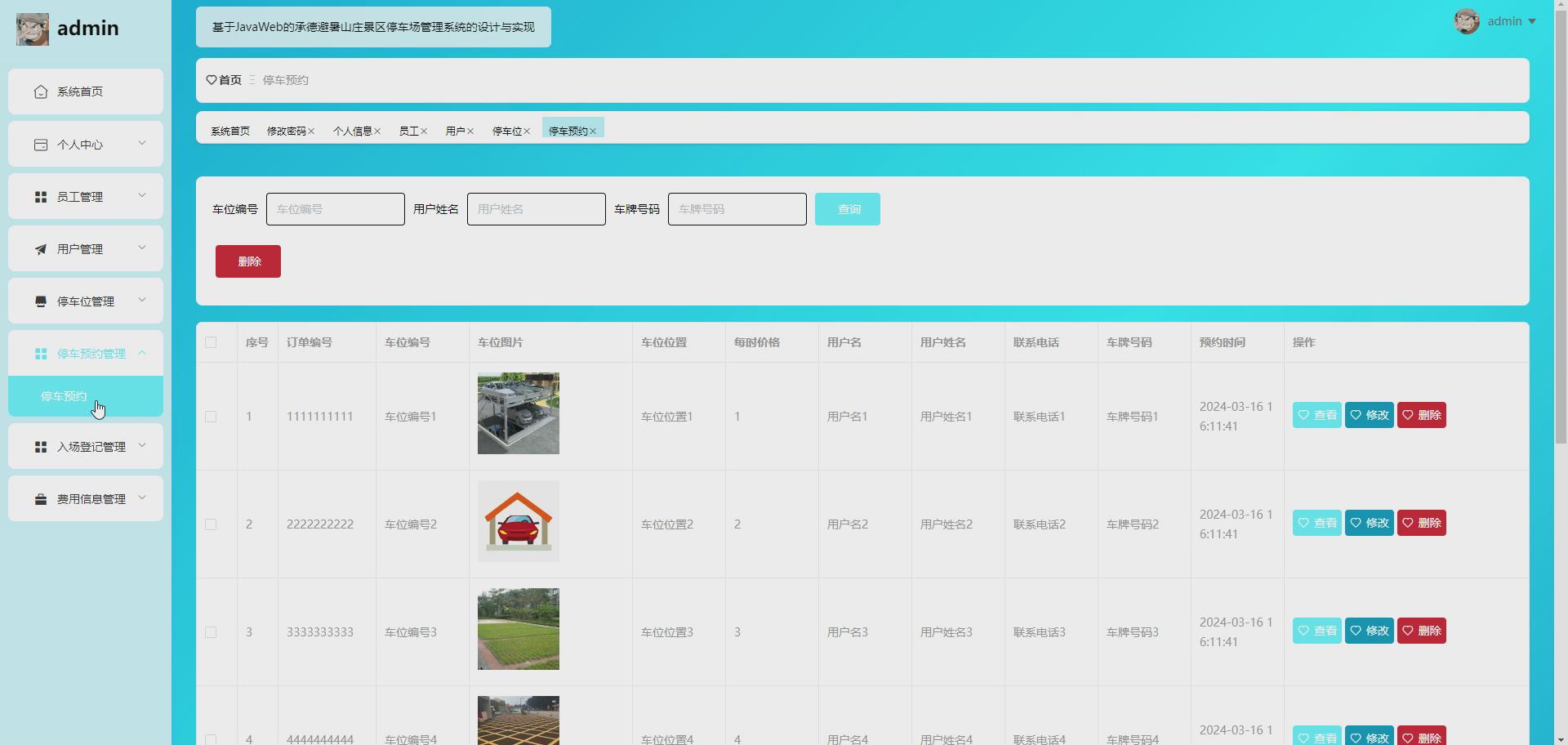Viewport: 1568px width, 745px height.
Task: Click the 车牌号码 input field
Action: pyautogui.click(x=737, y=209)
